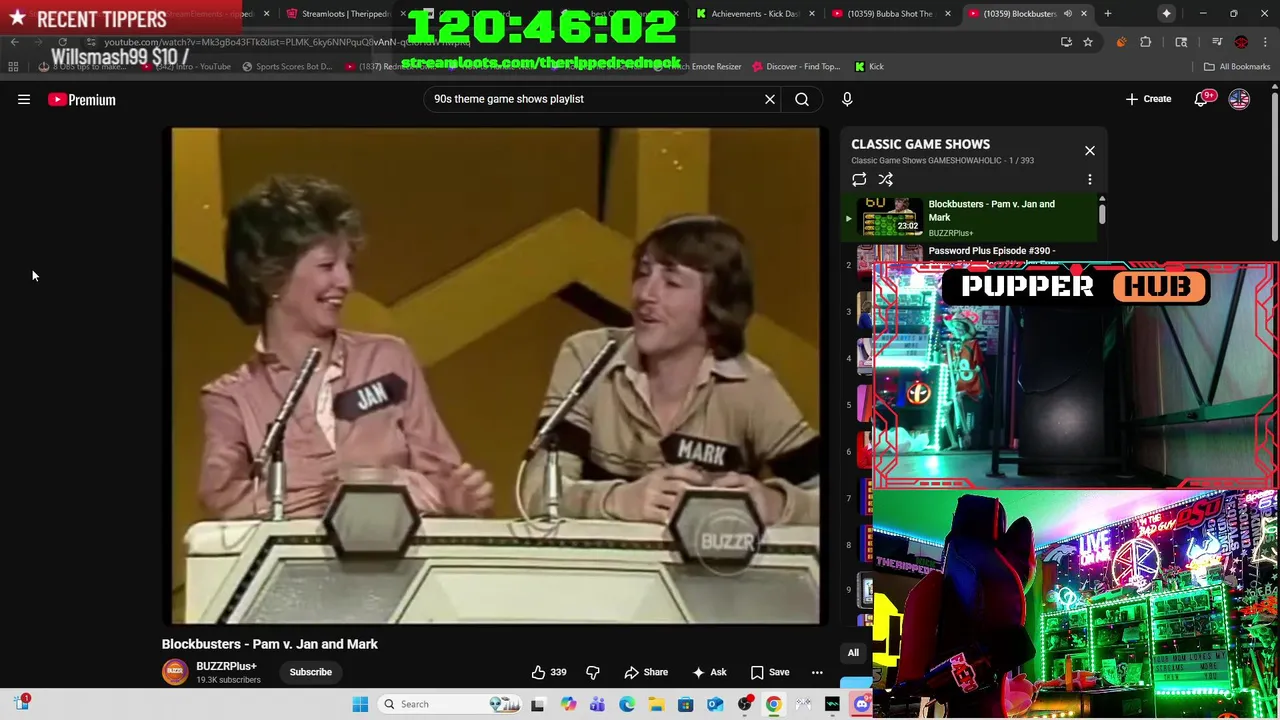The image size is (1280, 720).
Task: Clear the search box with the X
Action: point(770,99)
